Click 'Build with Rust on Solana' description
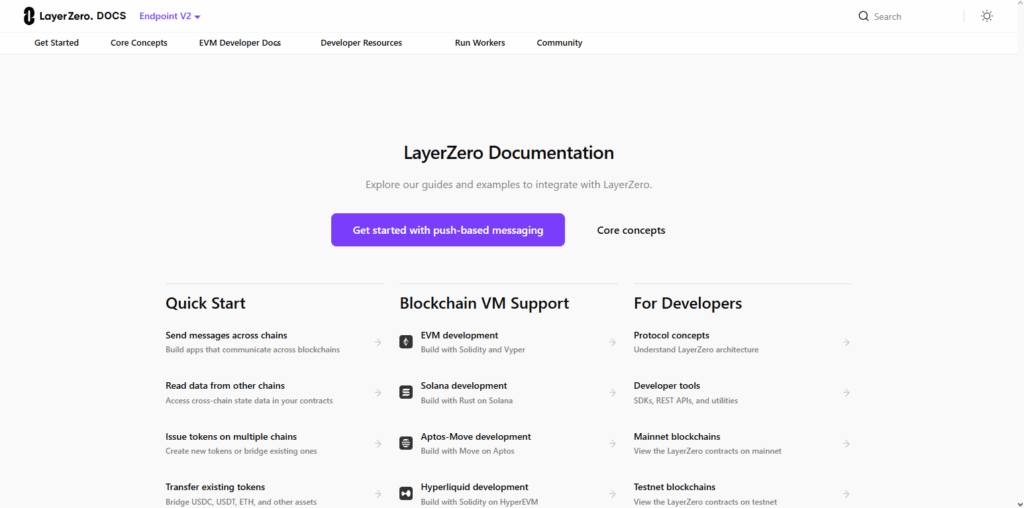The width and height of the screenshot is (1024, 508). (466, 401)
